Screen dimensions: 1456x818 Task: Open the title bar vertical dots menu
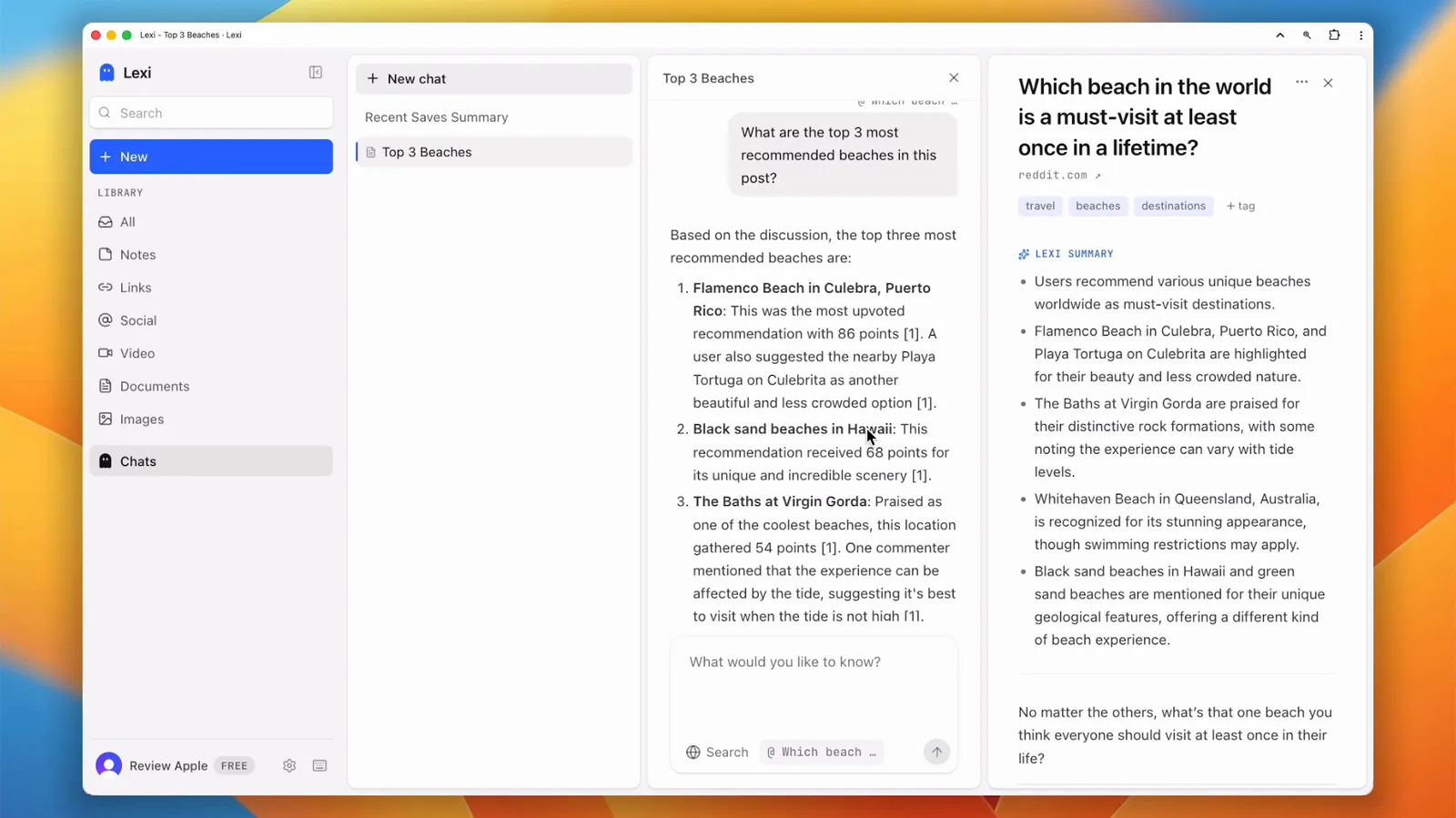click(1360, 35)
